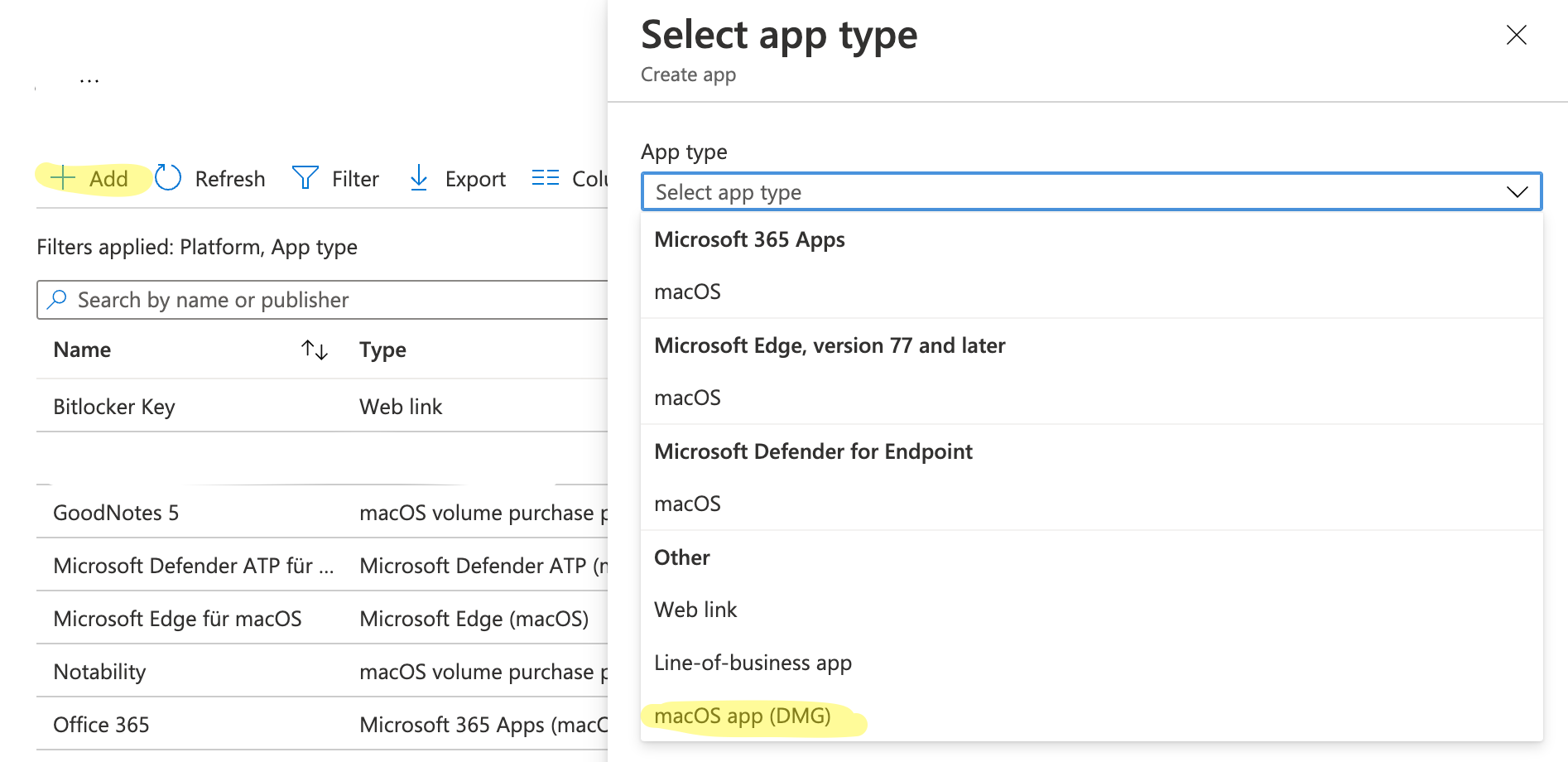The image size is (1568, 762).
Task: Click the sort arrows beside Name column
Action: pos(315,350)
